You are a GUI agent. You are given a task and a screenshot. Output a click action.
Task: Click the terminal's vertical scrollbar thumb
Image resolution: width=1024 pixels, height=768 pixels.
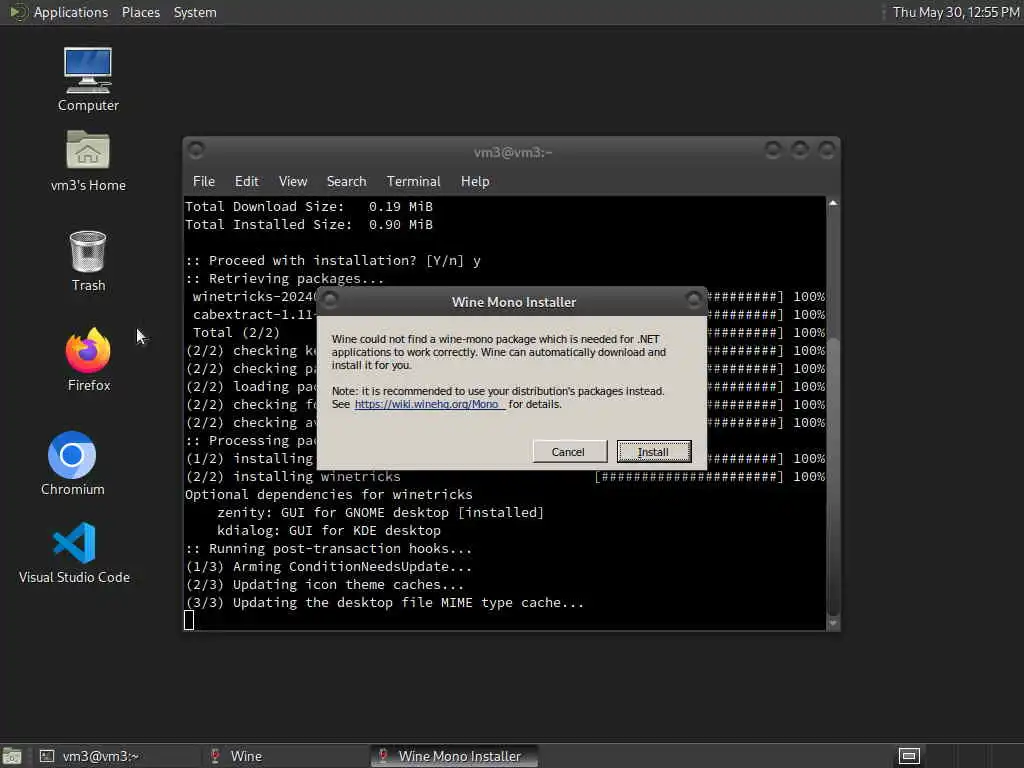tap(833, 477)
